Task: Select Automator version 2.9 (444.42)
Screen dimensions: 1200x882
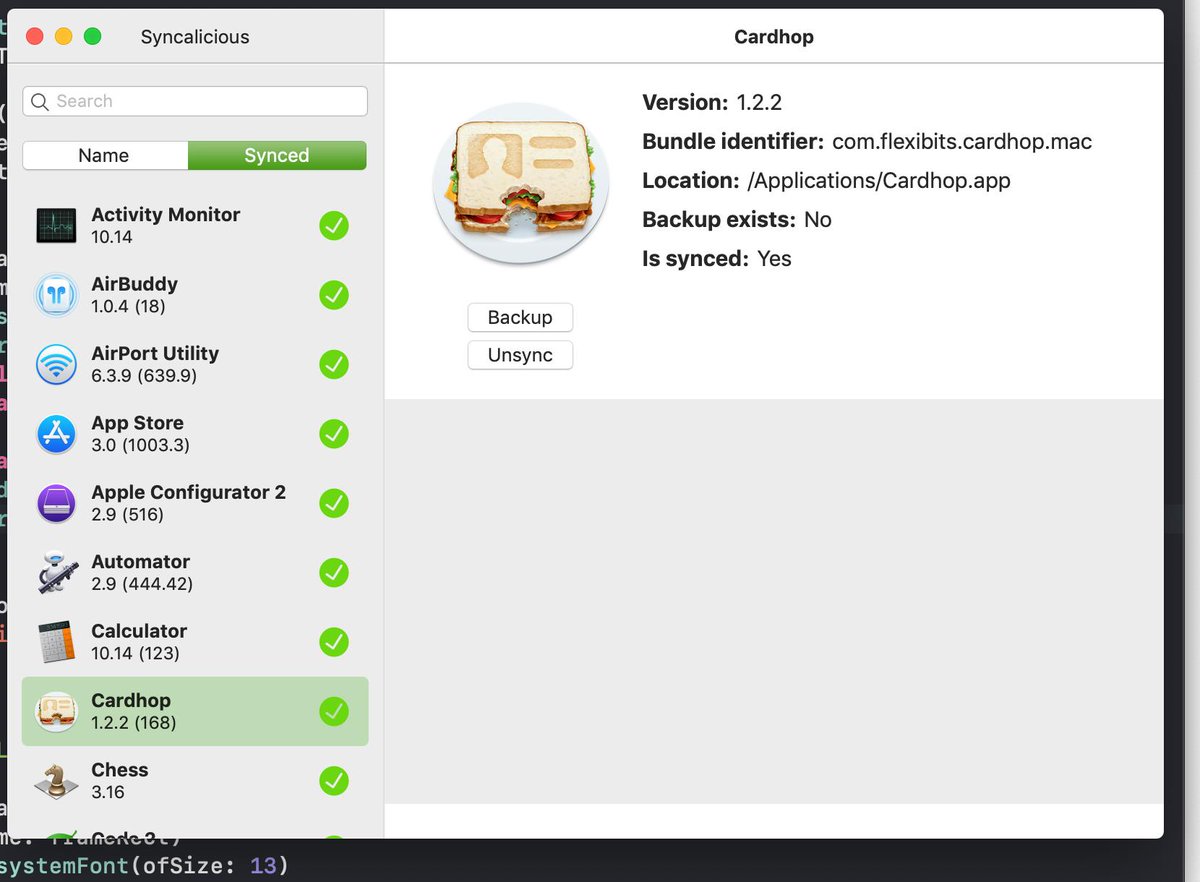Action: (142, 584)
